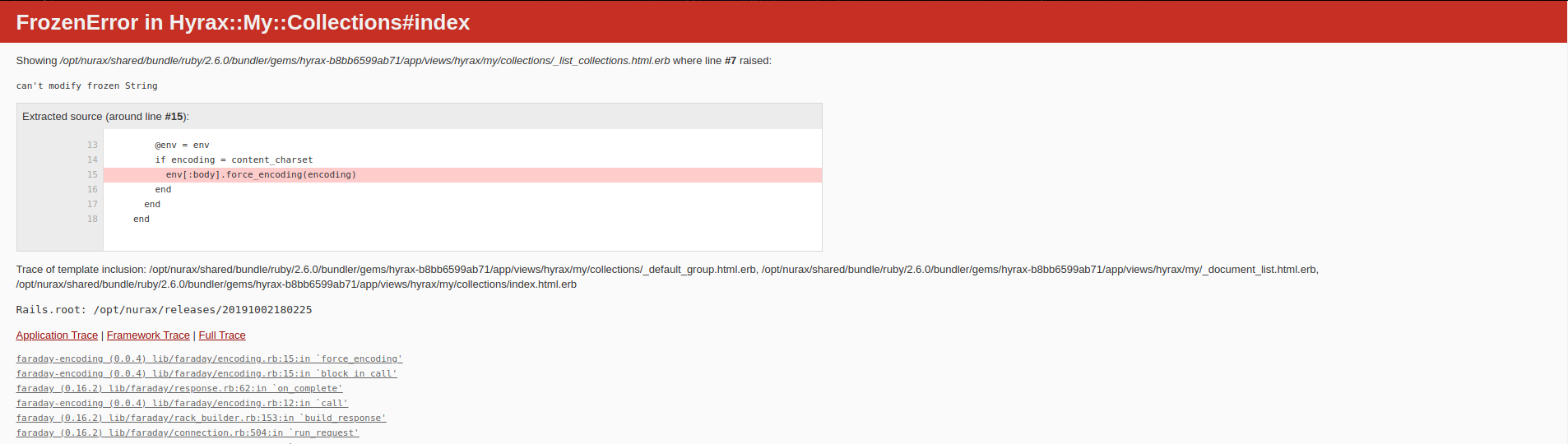The image size is (1568, 444).
Task: Click the FrozenError in Hyrax::My::Collections#index heading
Action: (x=243, y=22)
